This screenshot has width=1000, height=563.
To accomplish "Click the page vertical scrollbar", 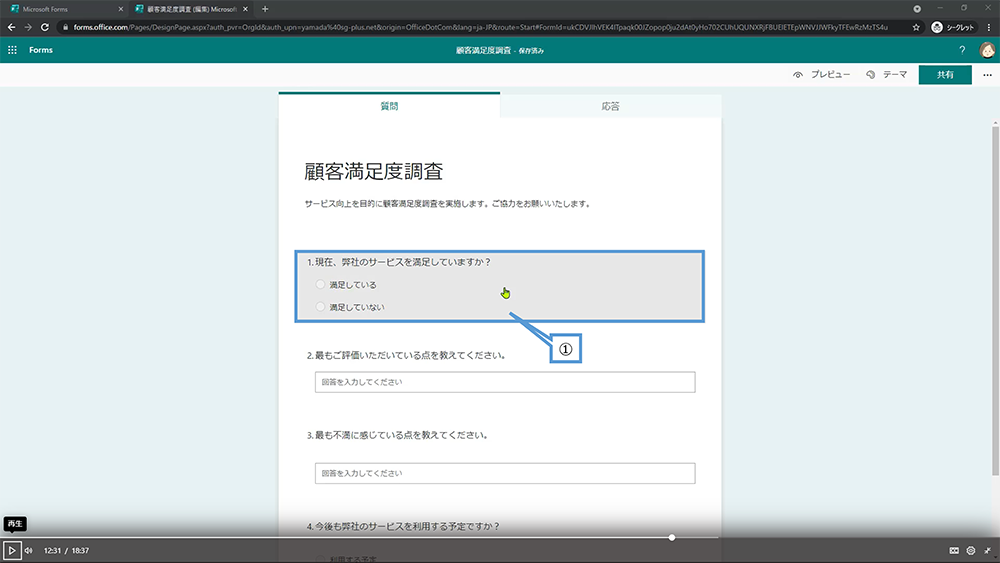I will pos(995,300).
